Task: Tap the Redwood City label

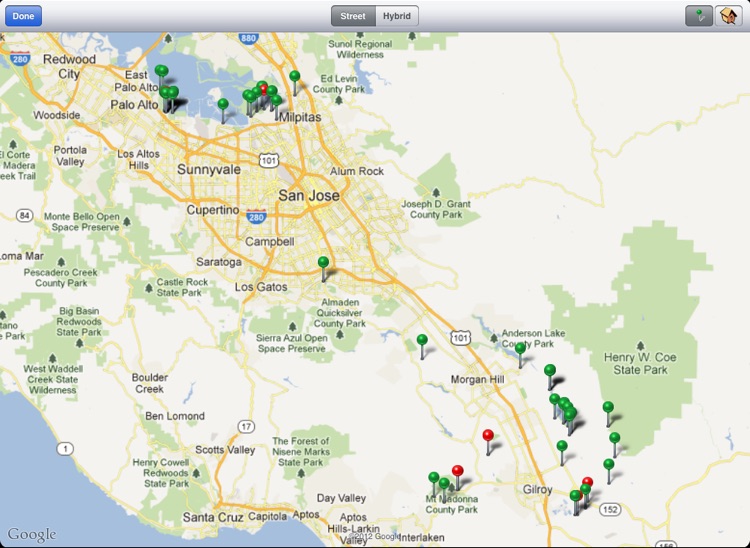Action: click(x=69, y=66)
